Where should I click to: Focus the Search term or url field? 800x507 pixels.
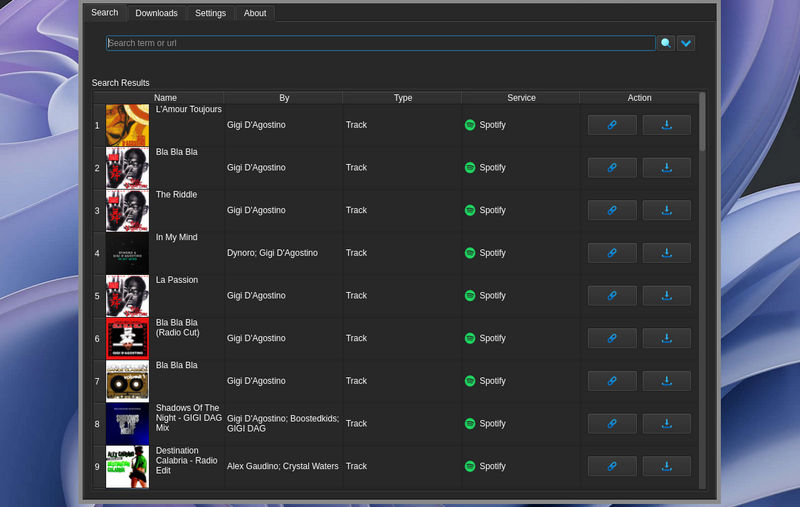coord(381,43)
